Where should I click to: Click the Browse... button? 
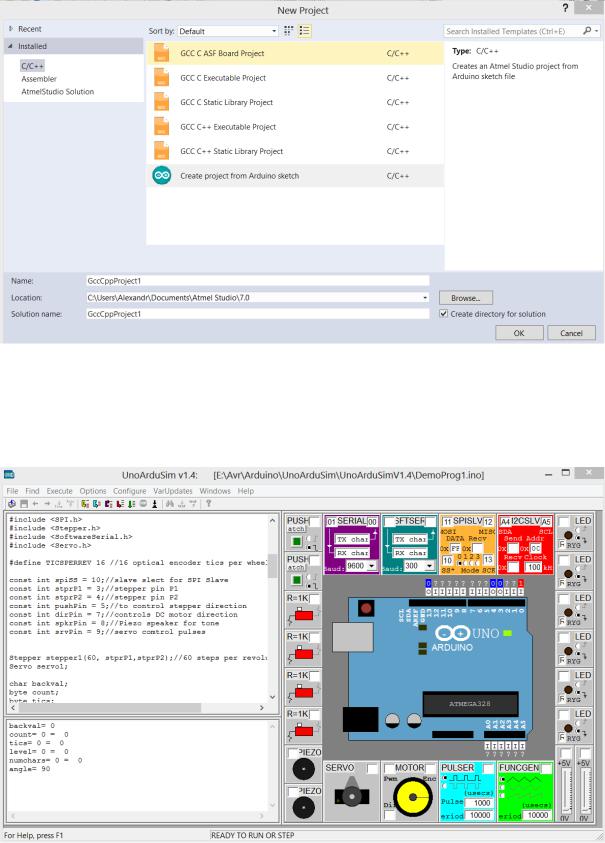[466, 297]
